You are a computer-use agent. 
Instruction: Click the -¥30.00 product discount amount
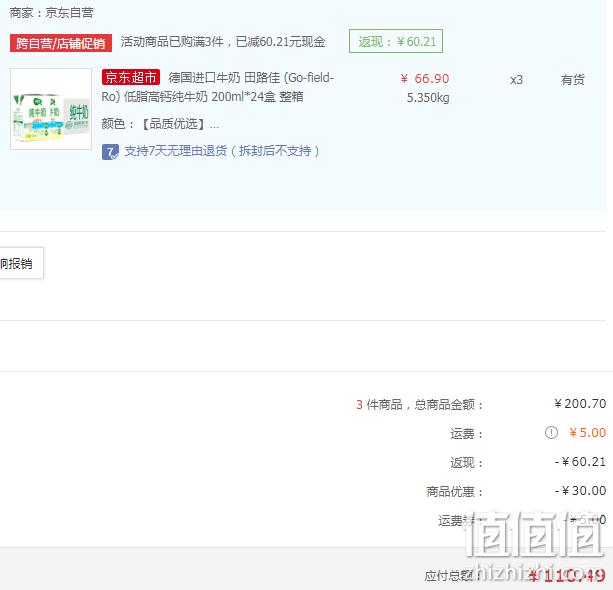coord(580,491)
